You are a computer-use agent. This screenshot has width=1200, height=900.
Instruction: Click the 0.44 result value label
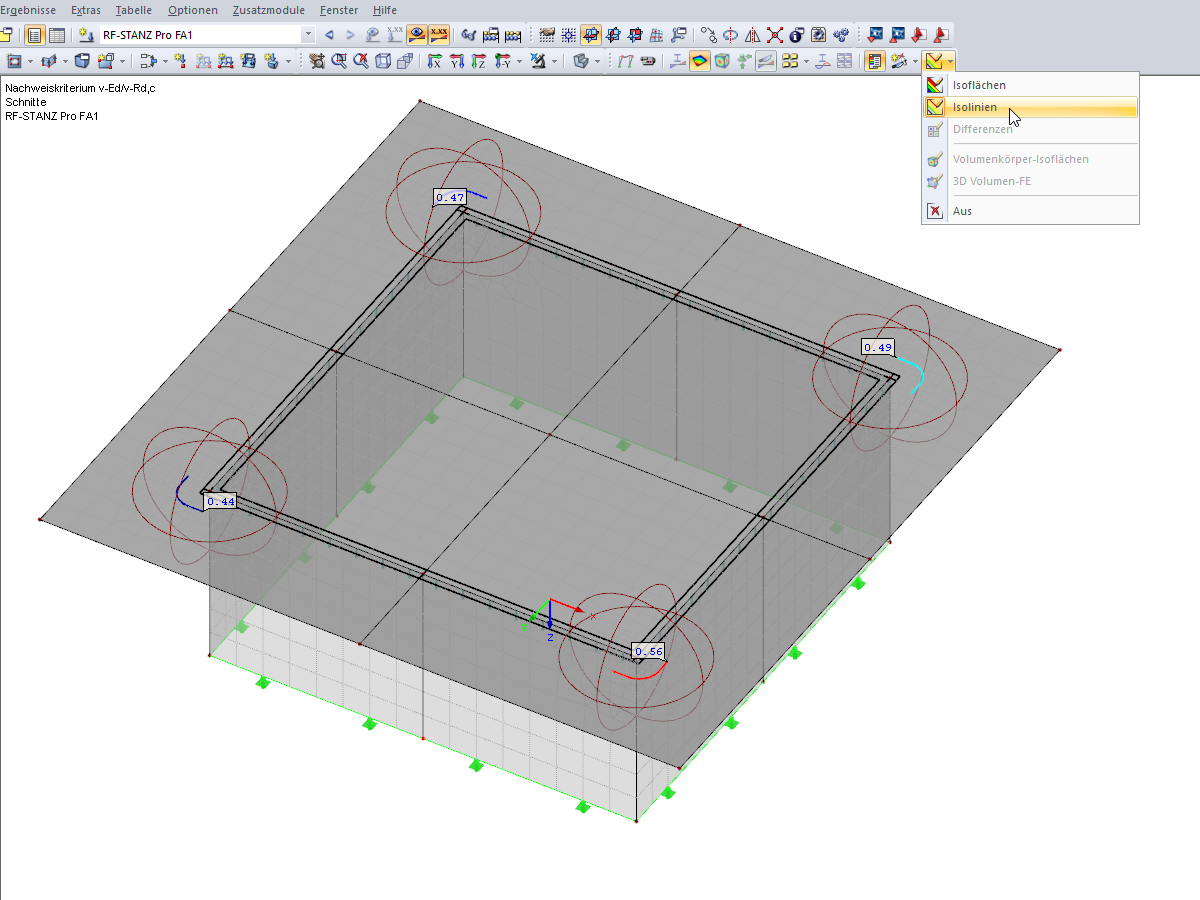pyautogui.click(x=220, y=501)
